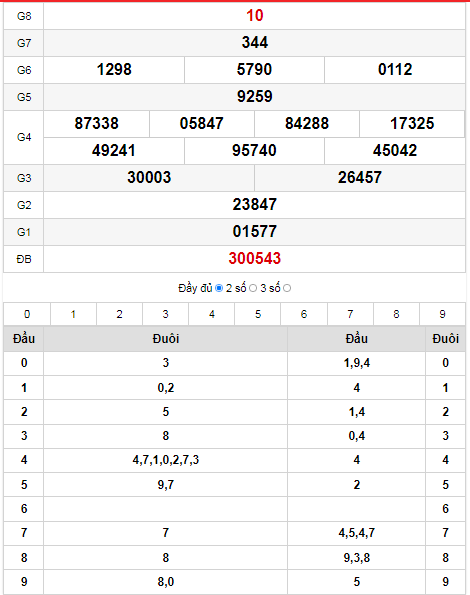Select G4 prize number 87338
Viewport: 470px width, 595px height.
[x=96, y=123]
